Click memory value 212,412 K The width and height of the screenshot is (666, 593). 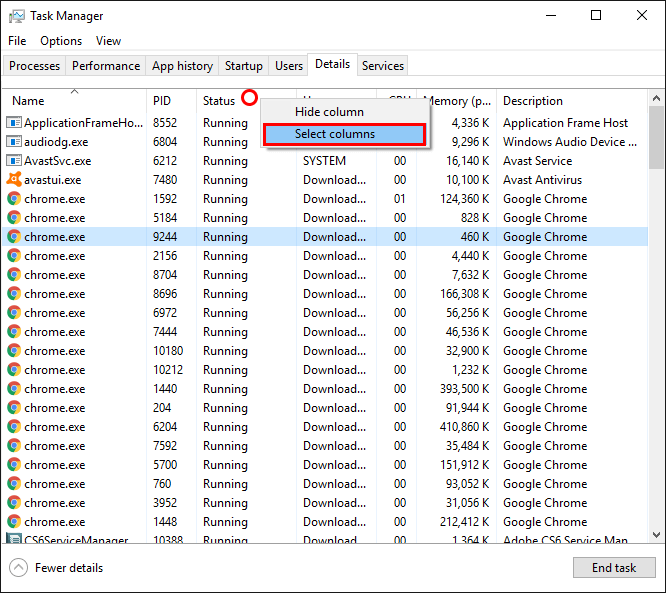pyautogui.click(x=465, y=522)
